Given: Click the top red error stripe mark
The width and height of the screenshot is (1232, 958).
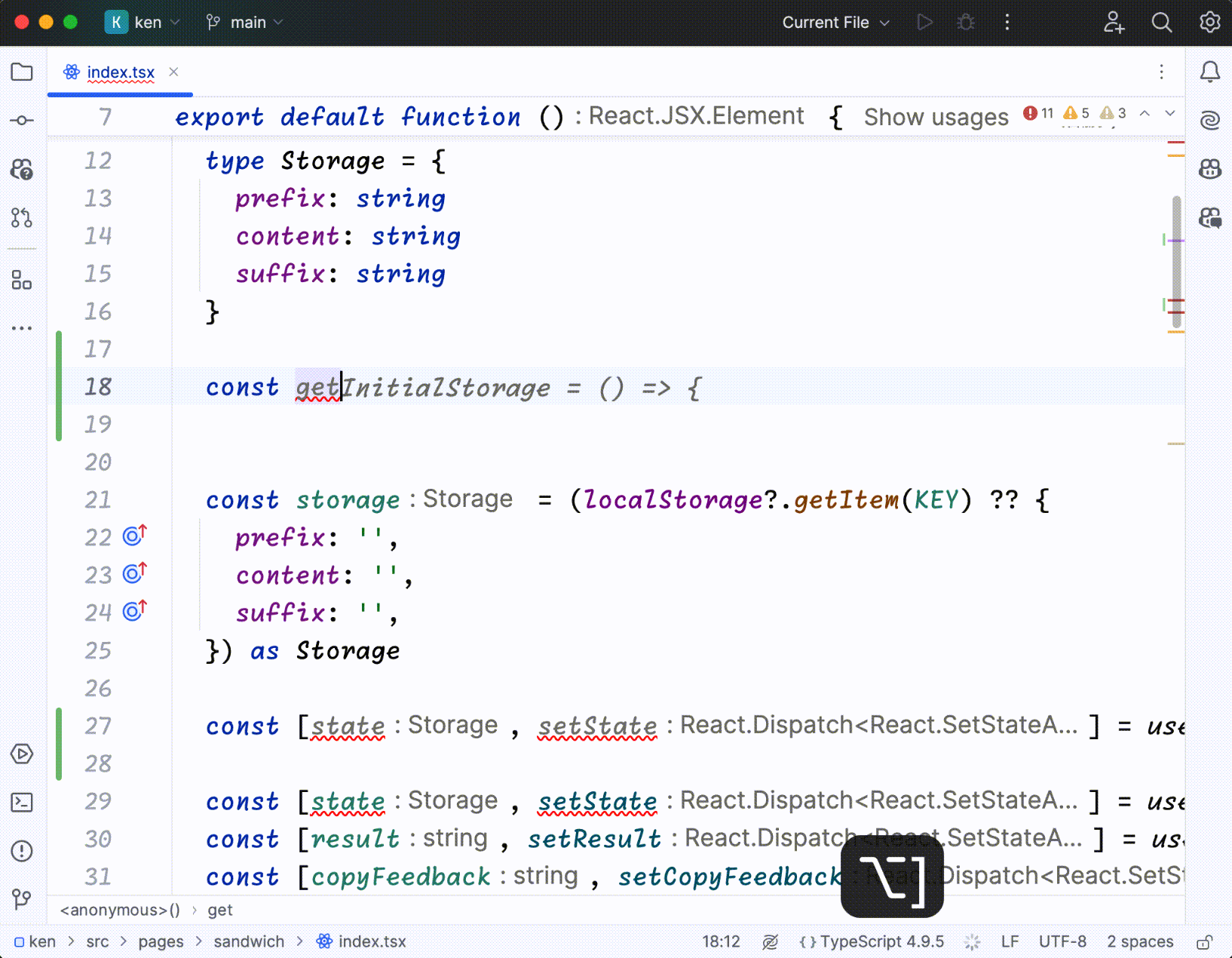Looking at the screenshot, I should pyautogui.click(x=1176, y=142).
